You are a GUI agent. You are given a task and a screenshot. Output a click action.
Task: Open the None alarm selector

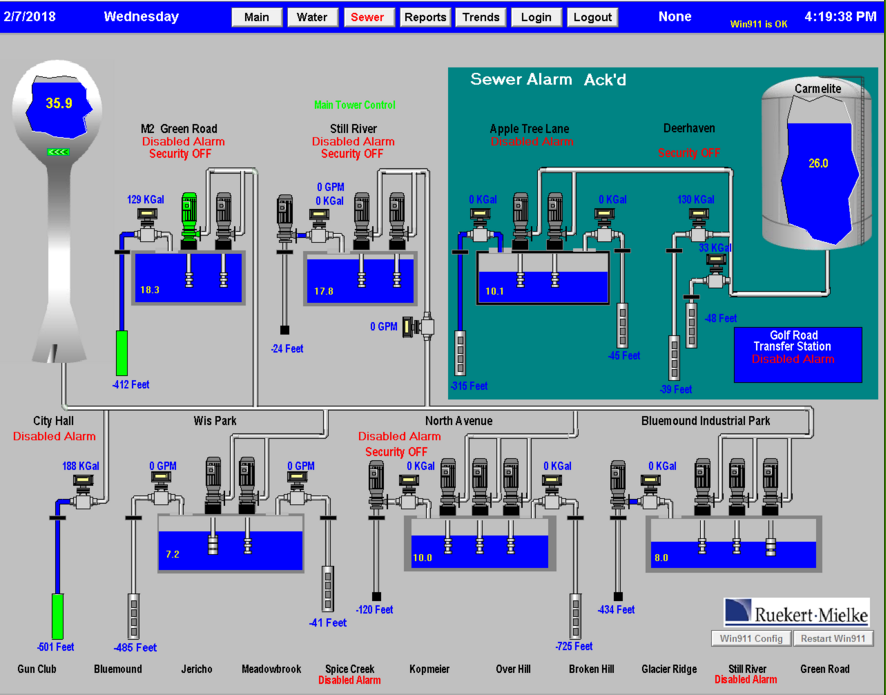(x=675, y=16)
